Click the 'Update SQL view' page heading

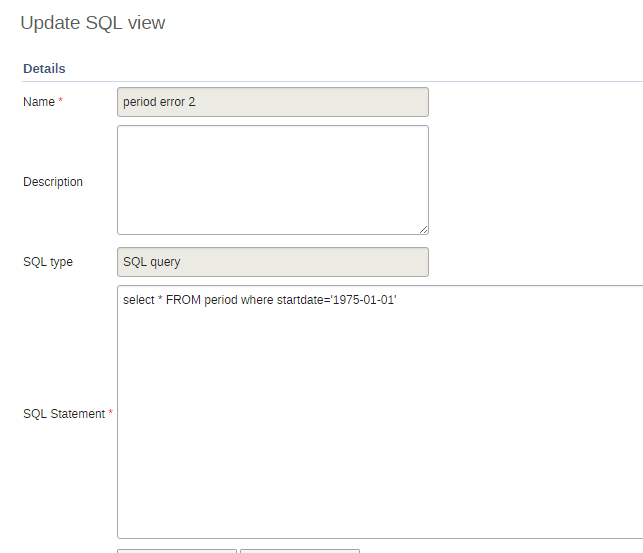(93, 23)
